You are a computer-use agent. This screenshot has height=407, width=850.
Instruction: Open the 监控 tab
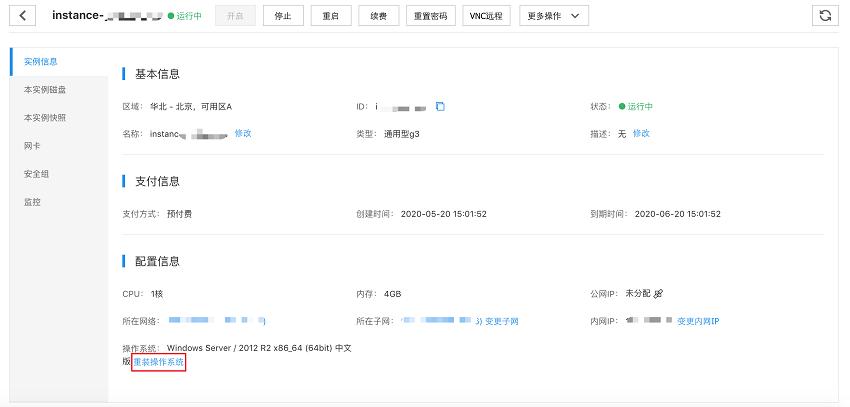tap(32, 202)
